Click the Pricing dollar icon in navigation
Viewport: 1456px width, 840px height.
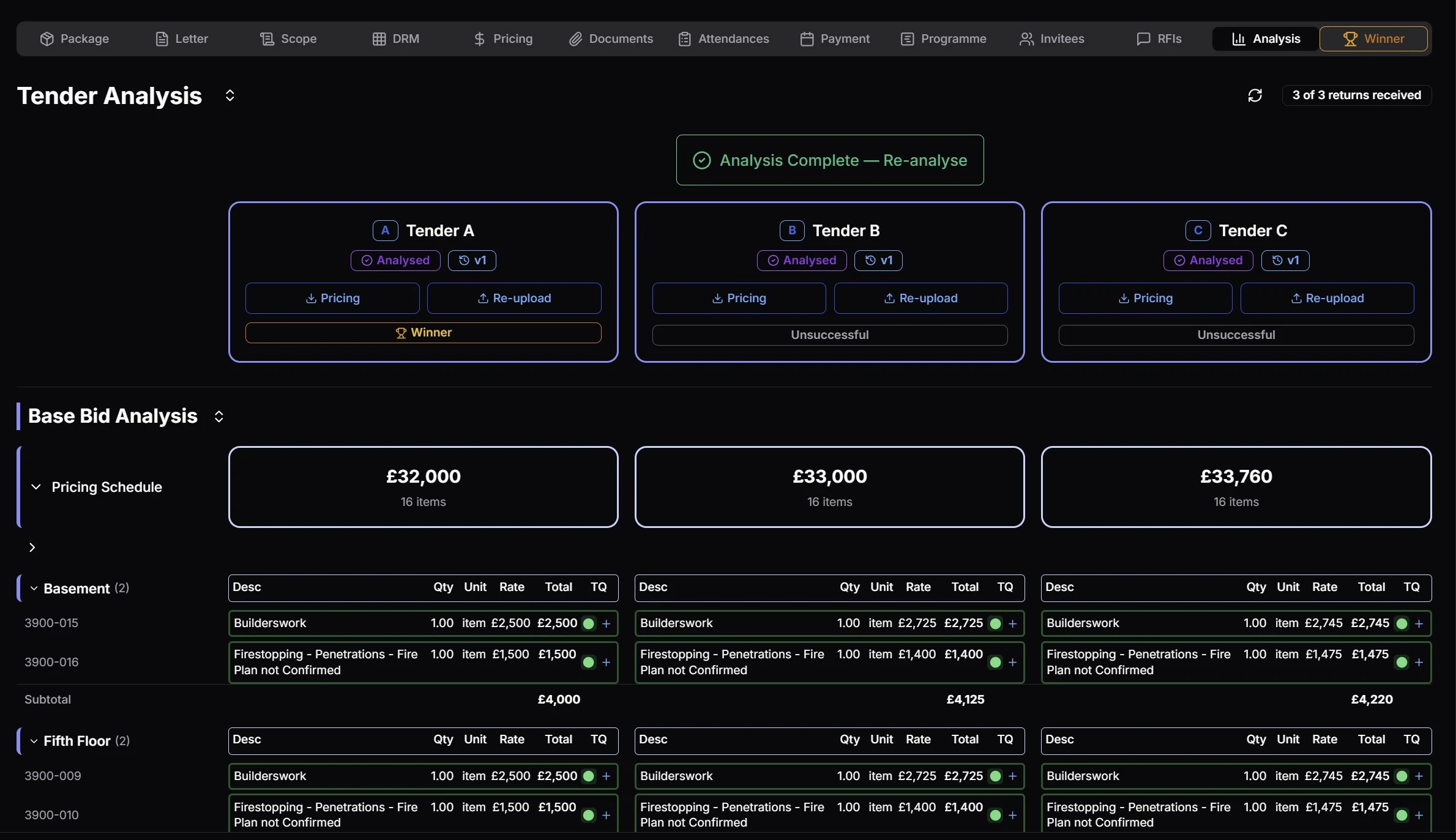(x=480, y=39)
